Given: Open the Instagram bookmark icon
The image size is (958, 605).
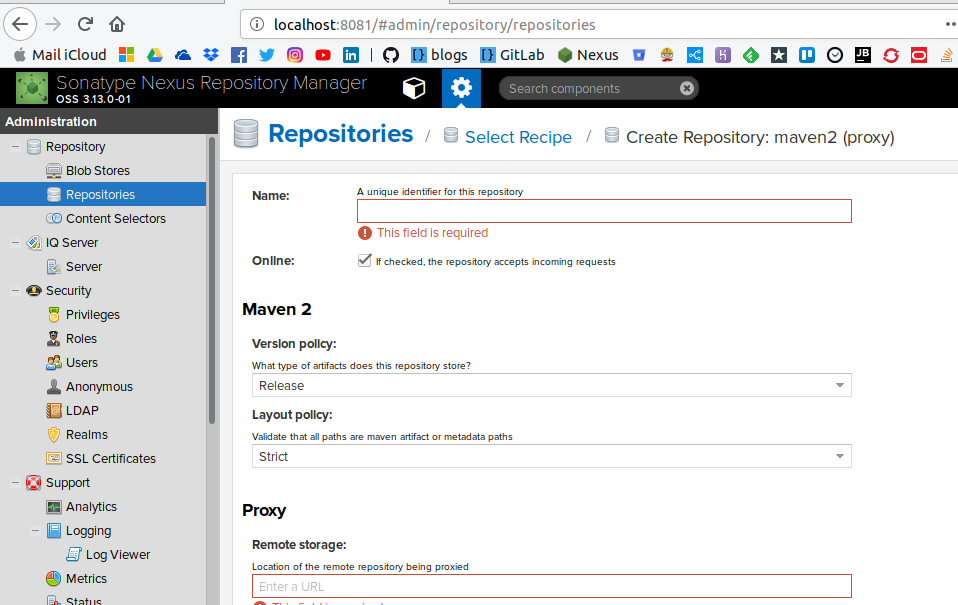Looking at the screenshot, I should pos(294,55).
